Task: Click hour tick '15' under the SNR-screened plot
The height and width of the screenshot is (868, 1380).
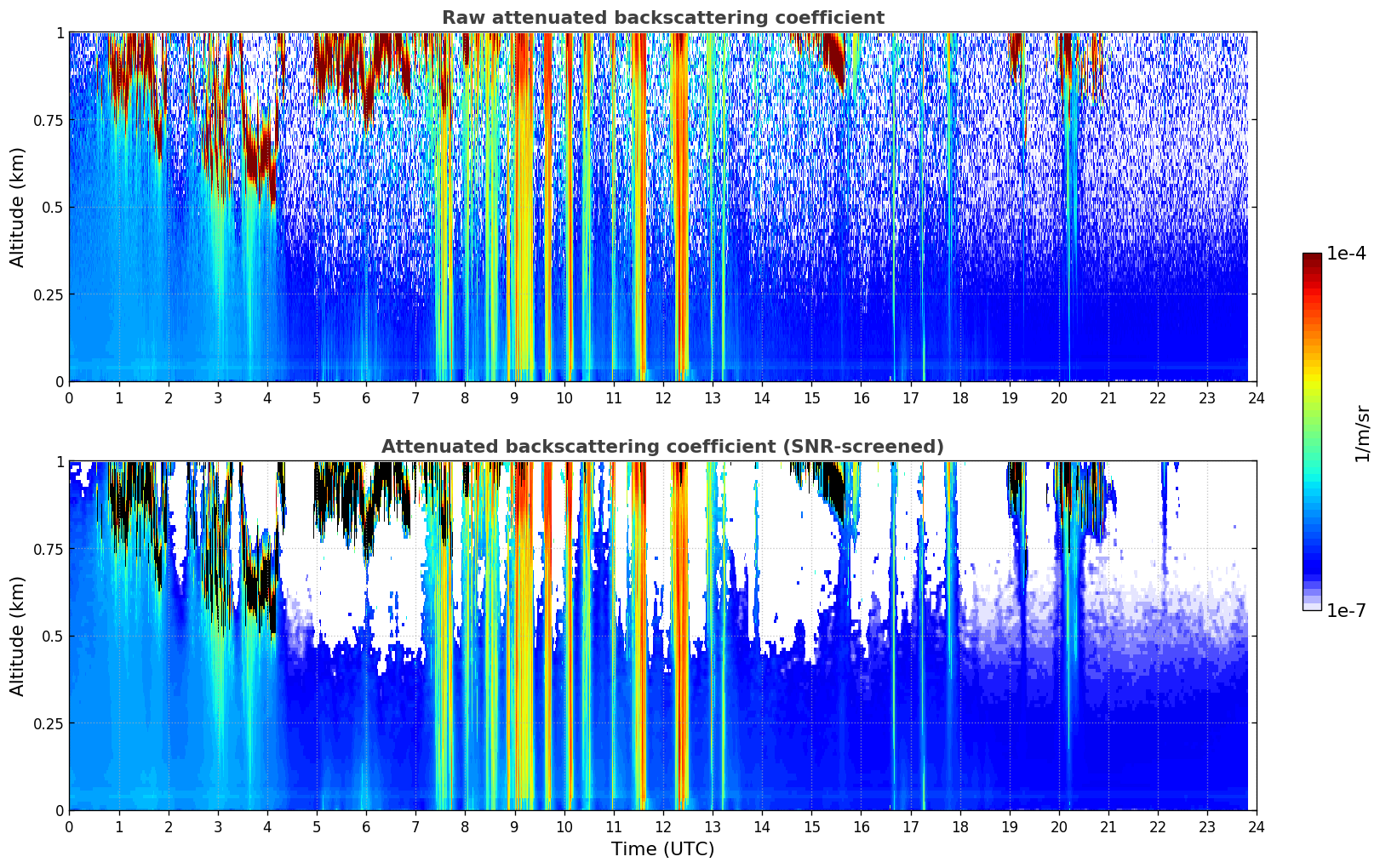Action: (x=811, y=826)
